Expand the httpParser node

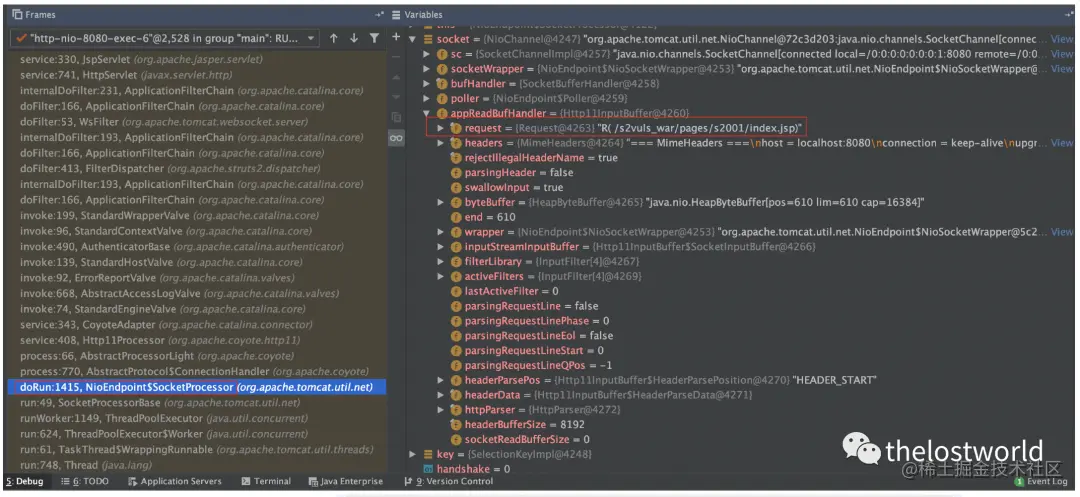click(441, 410)
